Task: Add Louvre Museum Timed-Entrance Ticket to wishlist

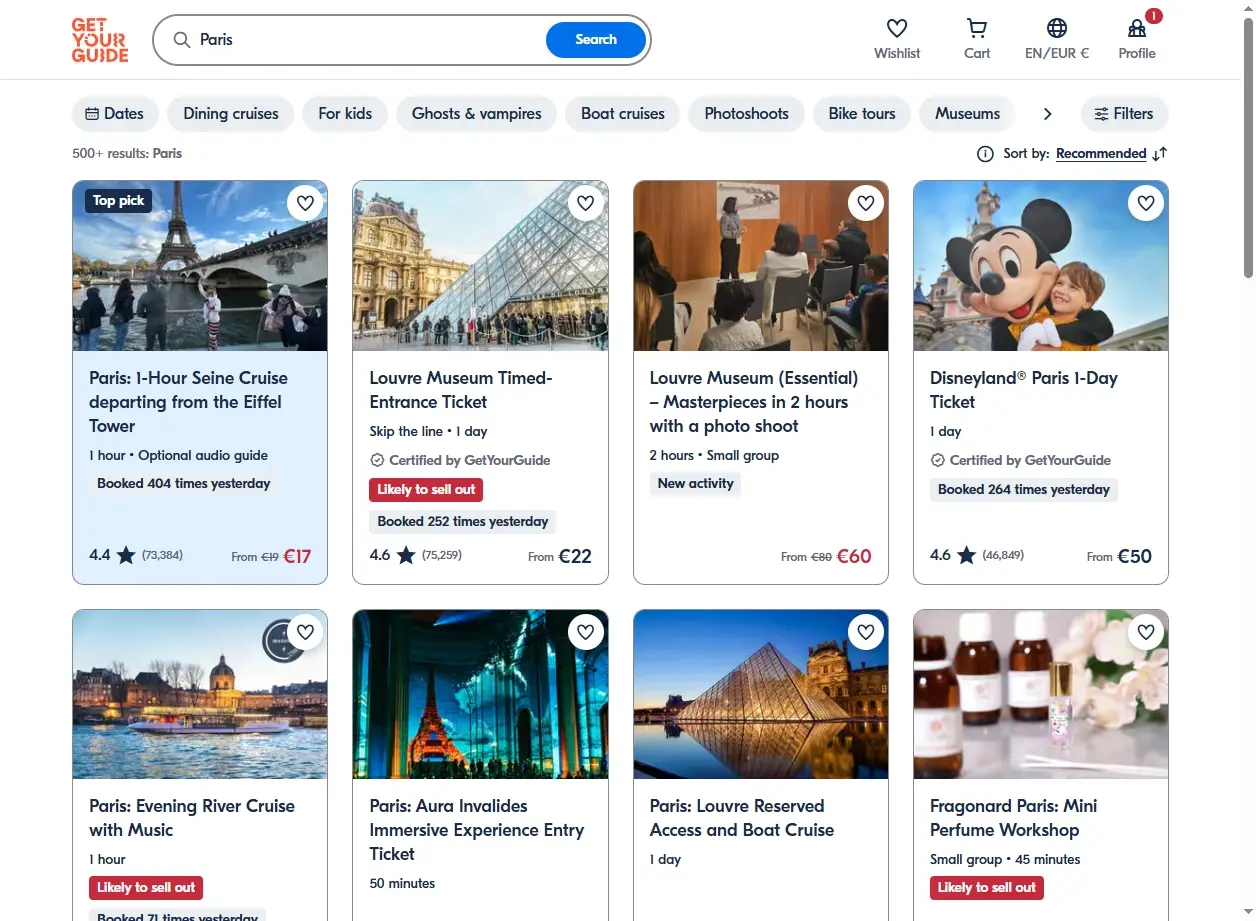Action: (x=586, y=204)
